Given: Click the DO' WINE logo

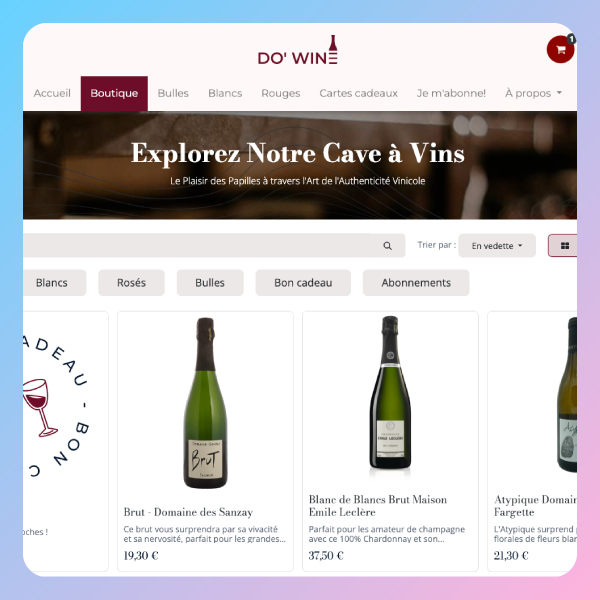Looking at the screenshot, I should click(x=298, y=50).
